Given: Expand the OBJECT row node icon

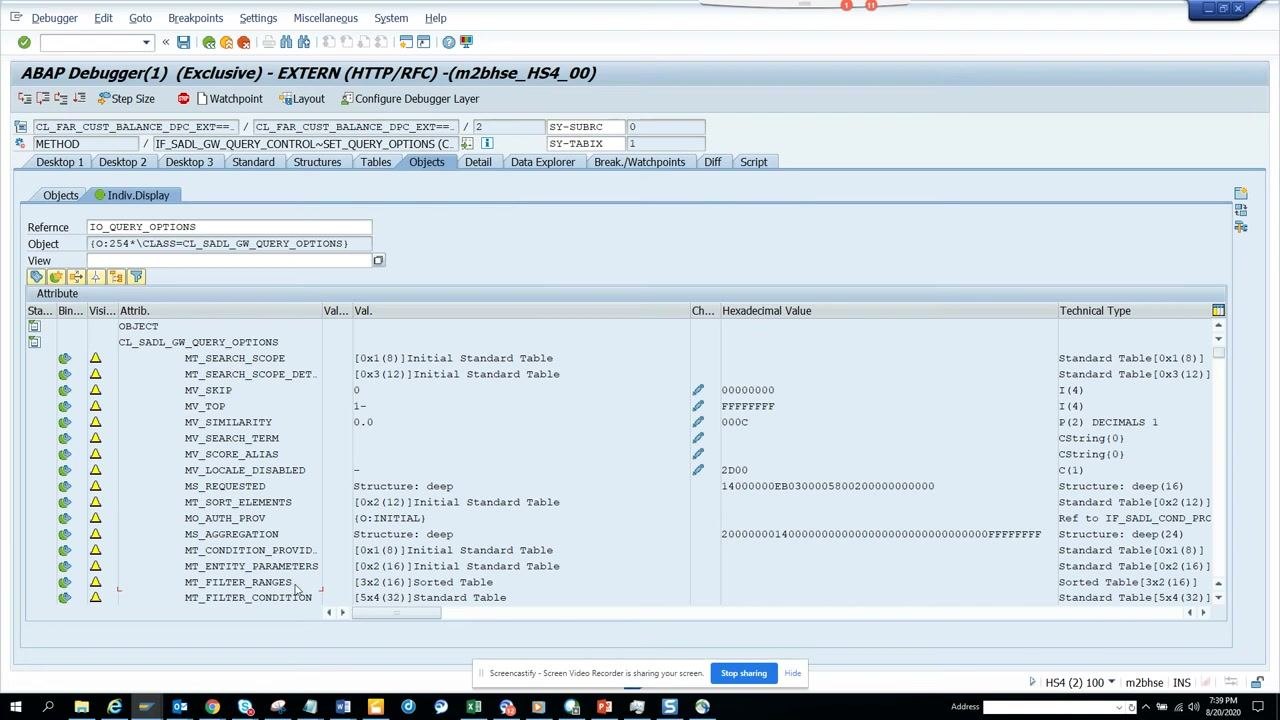Looking at the screenshot, I should point(34,327).
